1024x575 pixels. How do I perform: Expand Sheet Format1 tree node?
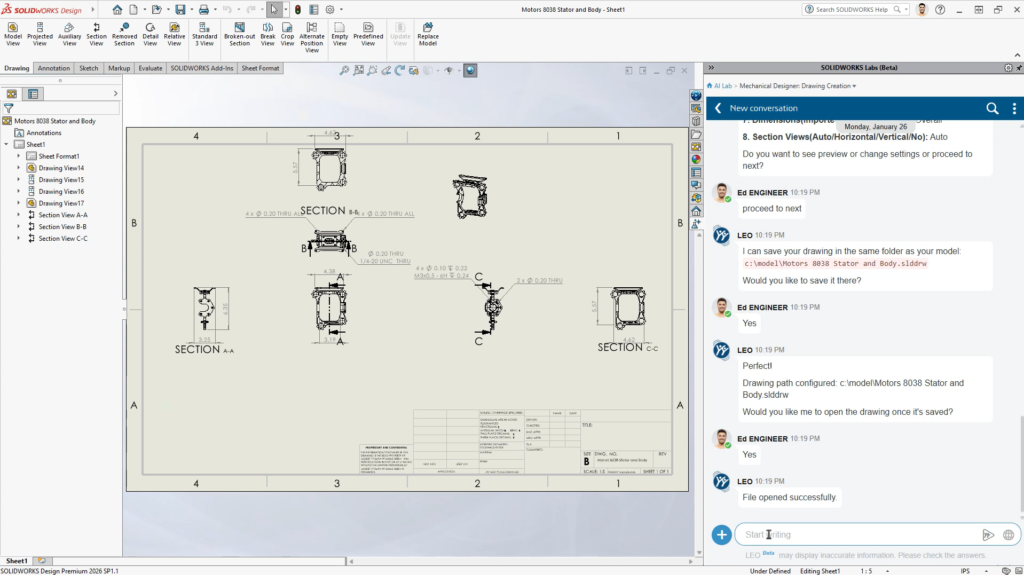[18, 156]
